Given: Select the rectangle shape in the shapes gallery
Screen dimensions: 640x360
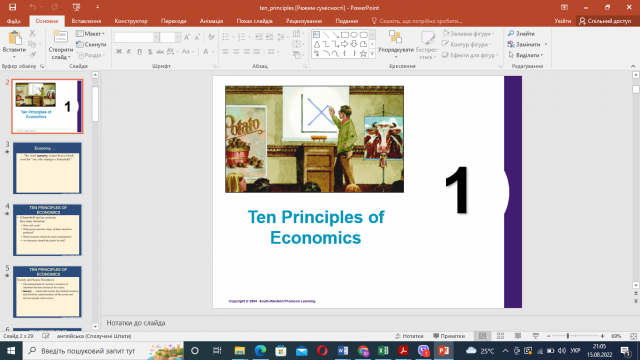Looking at the screenshot, I should coord(344,35).
